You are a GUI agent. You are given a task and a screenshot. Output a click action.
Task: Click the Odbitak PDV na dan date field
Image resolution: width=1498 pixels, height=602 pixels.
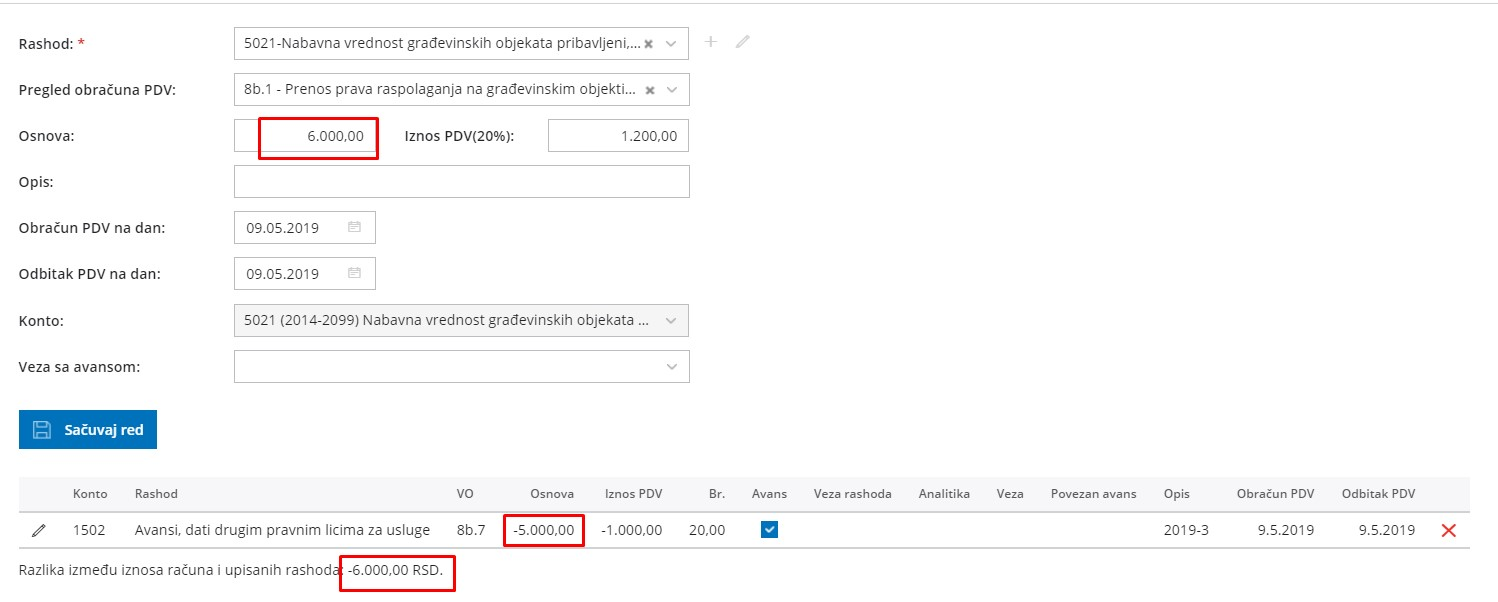coord(305,274)
